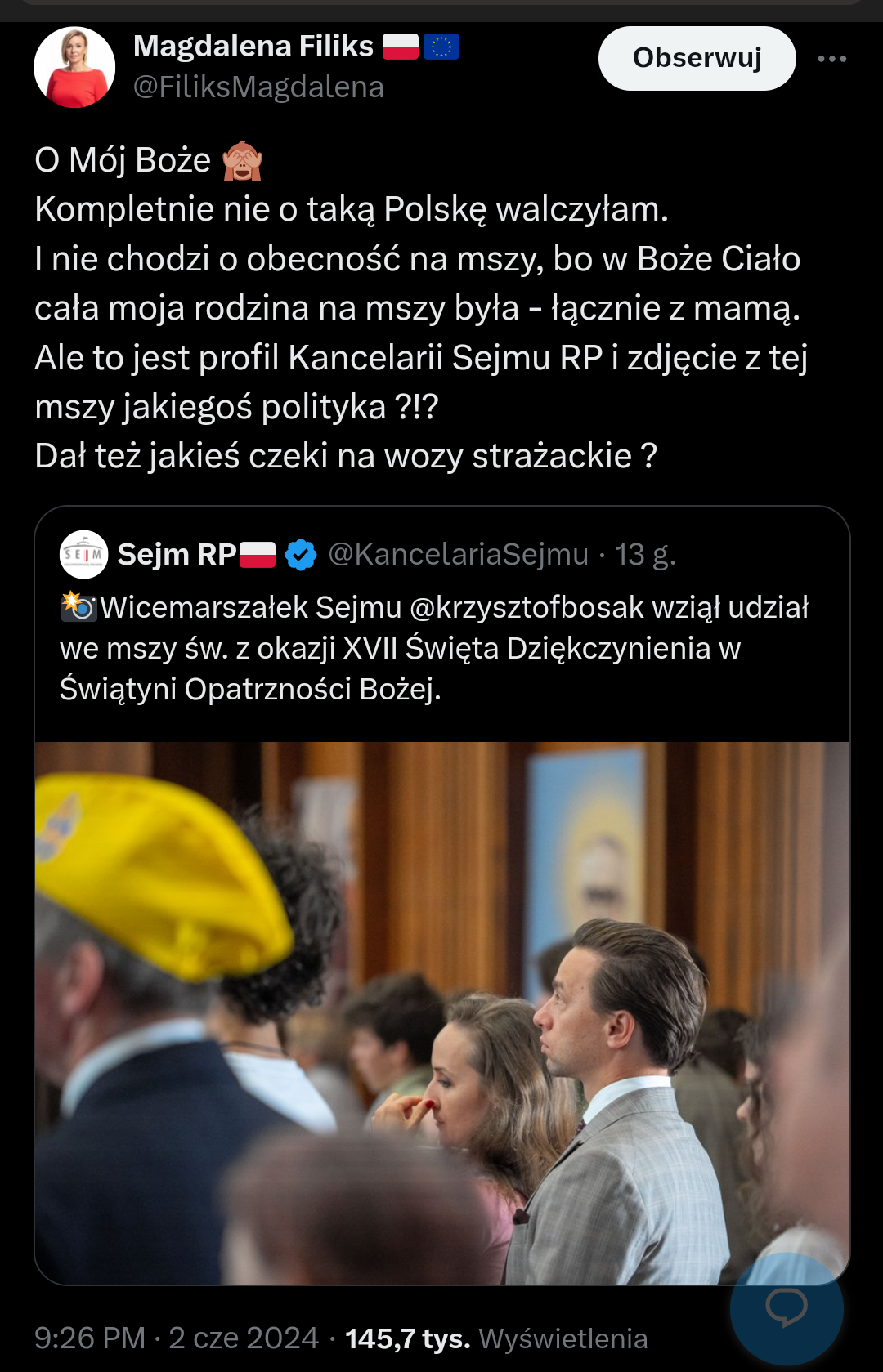Open the three-dot more options menu

pyautogui.click(x=832, y=59)
